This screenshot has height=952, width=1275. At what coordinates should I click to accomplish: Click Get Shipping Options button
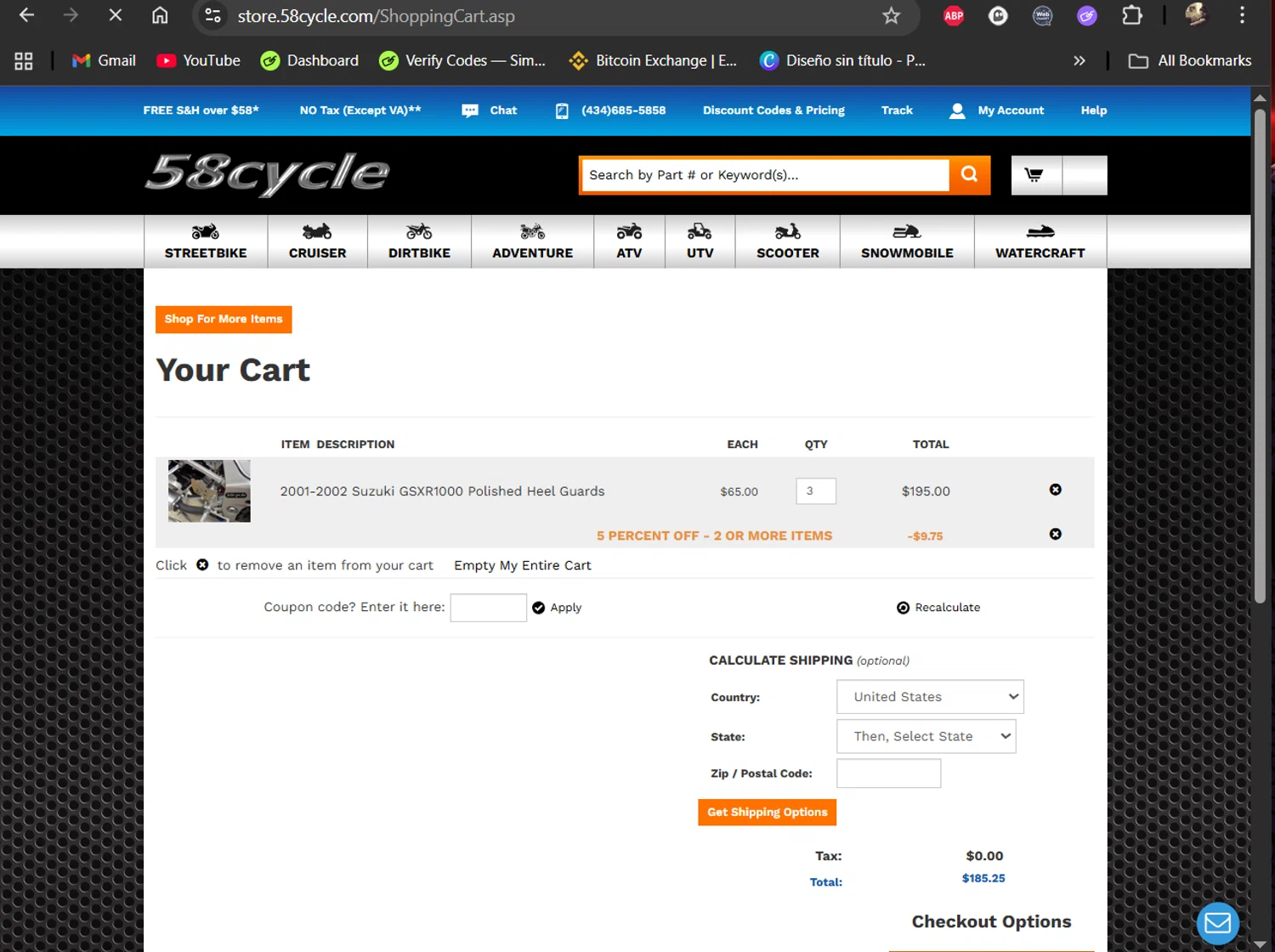coord(768,813)
